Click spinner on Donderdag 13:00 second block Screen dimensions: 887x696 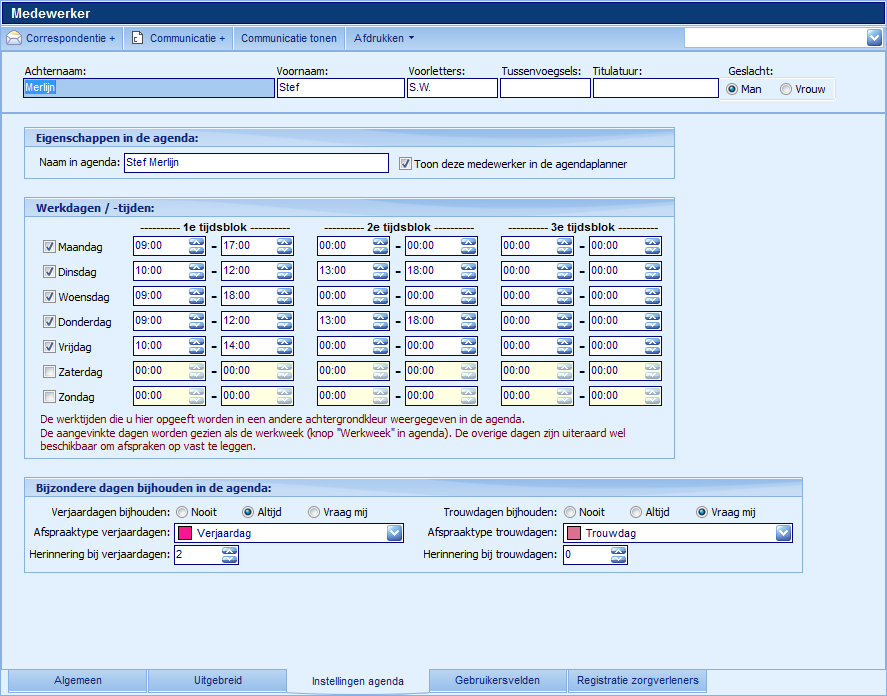381,320
